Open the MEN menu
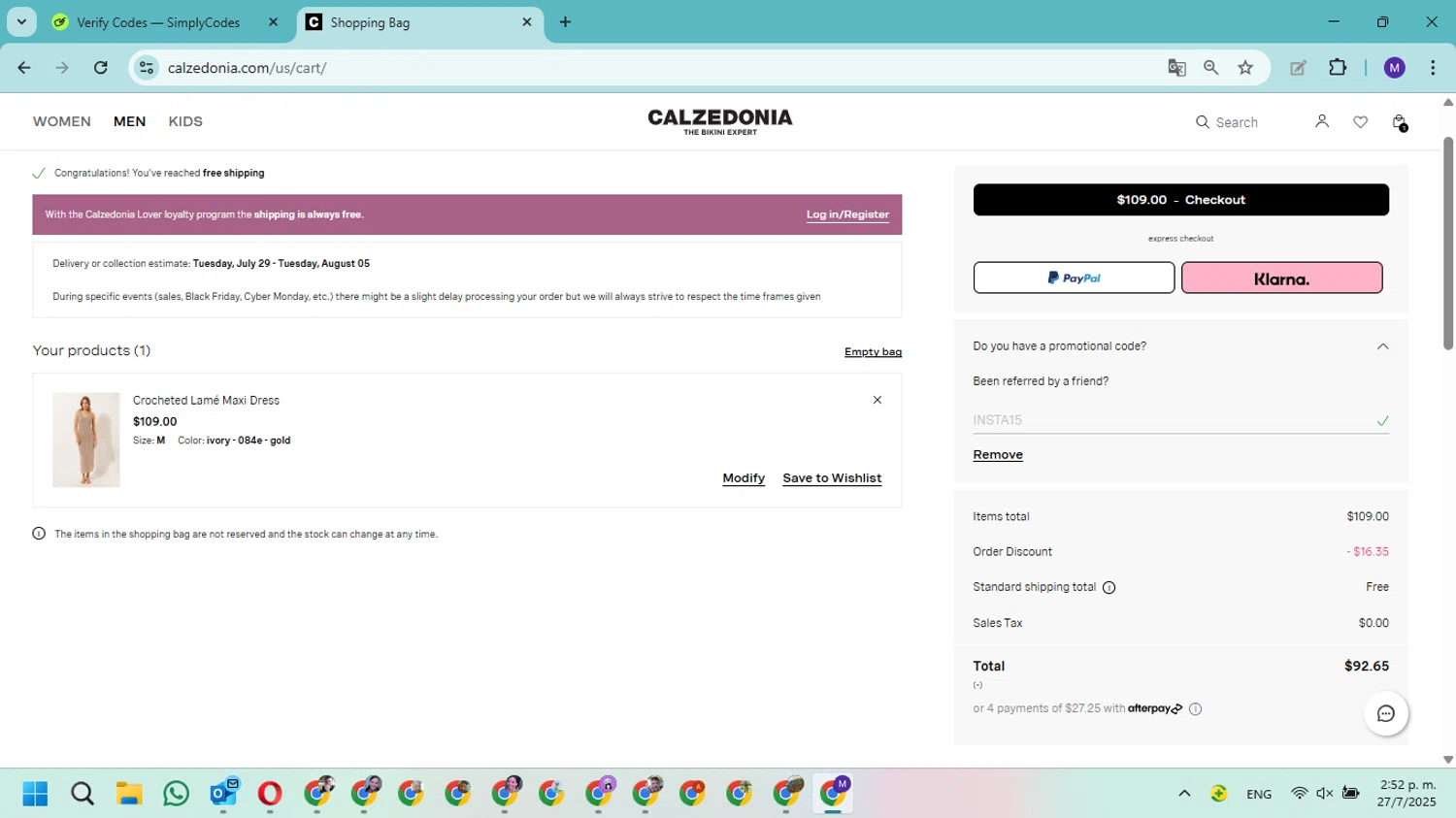 pos(129,121)
